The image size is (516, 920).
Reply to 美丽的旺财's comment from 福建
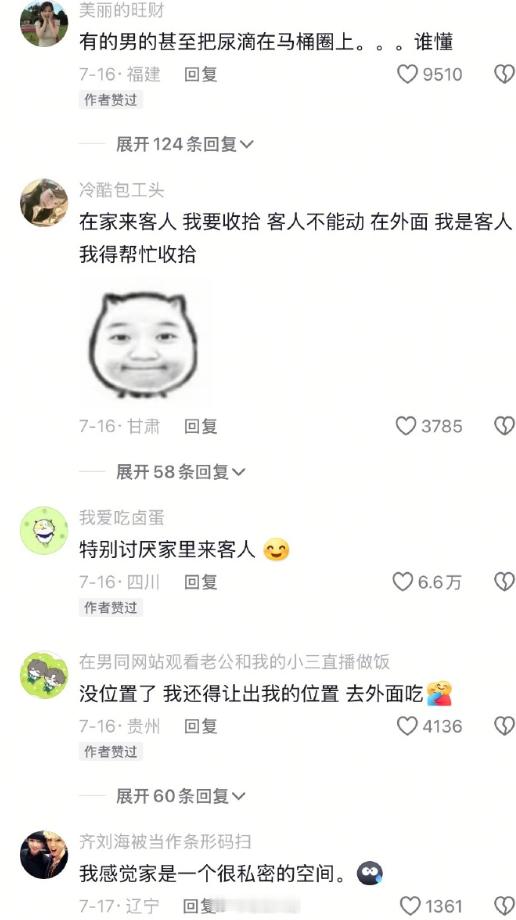click(x=201, y=74)
